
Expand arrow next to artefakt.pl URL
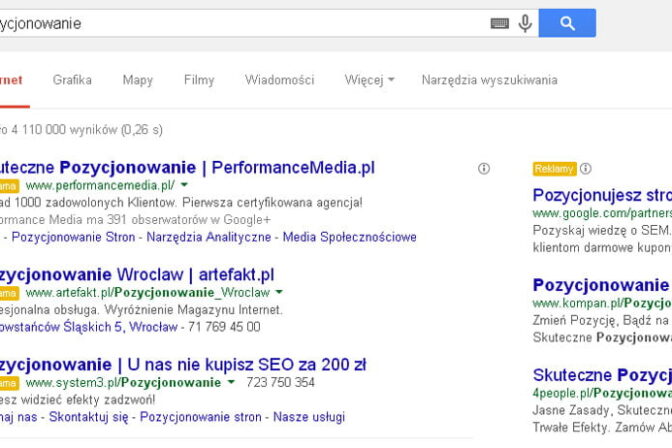coord(279,292)
